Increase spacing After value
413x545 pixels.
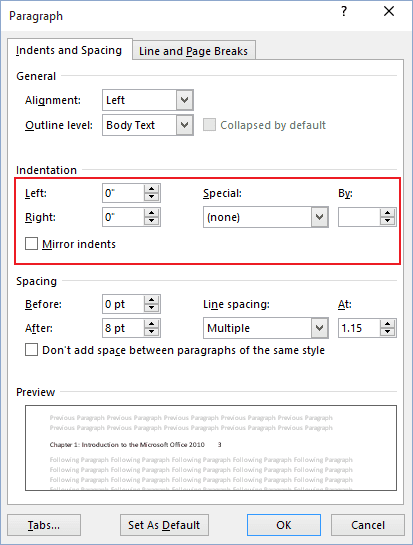(152, 324)
